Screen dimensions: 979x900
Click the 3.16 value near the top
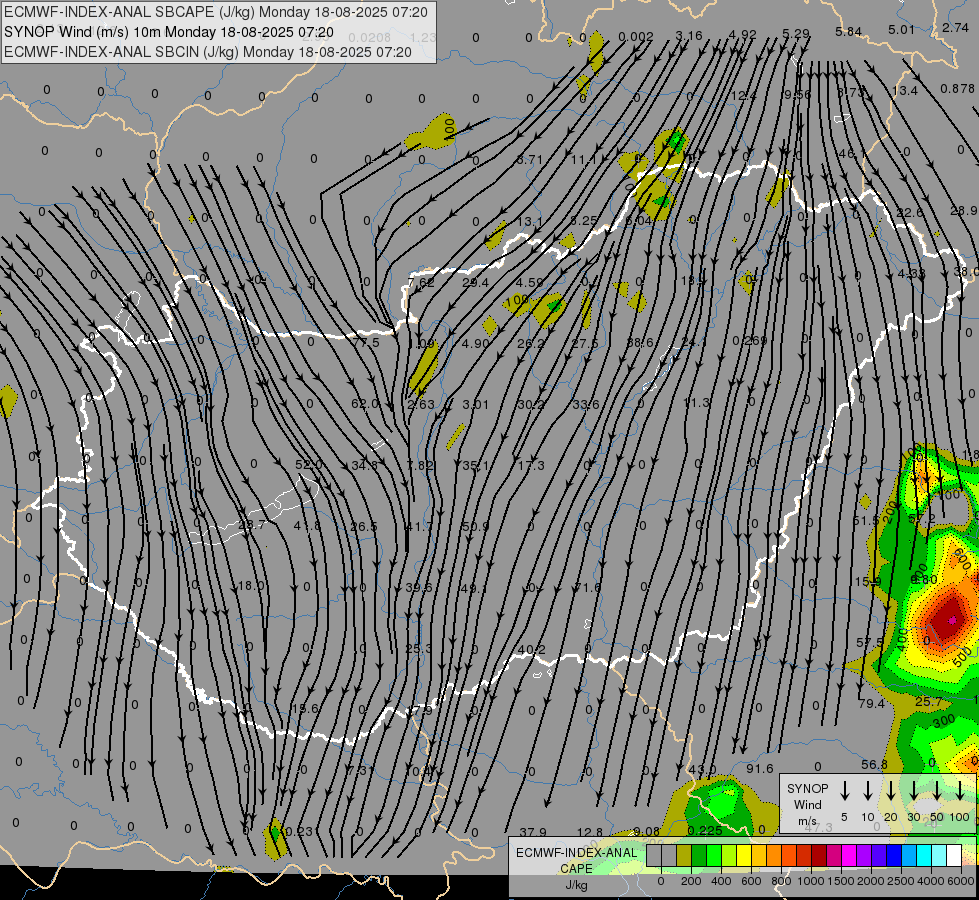click(689, 35)
